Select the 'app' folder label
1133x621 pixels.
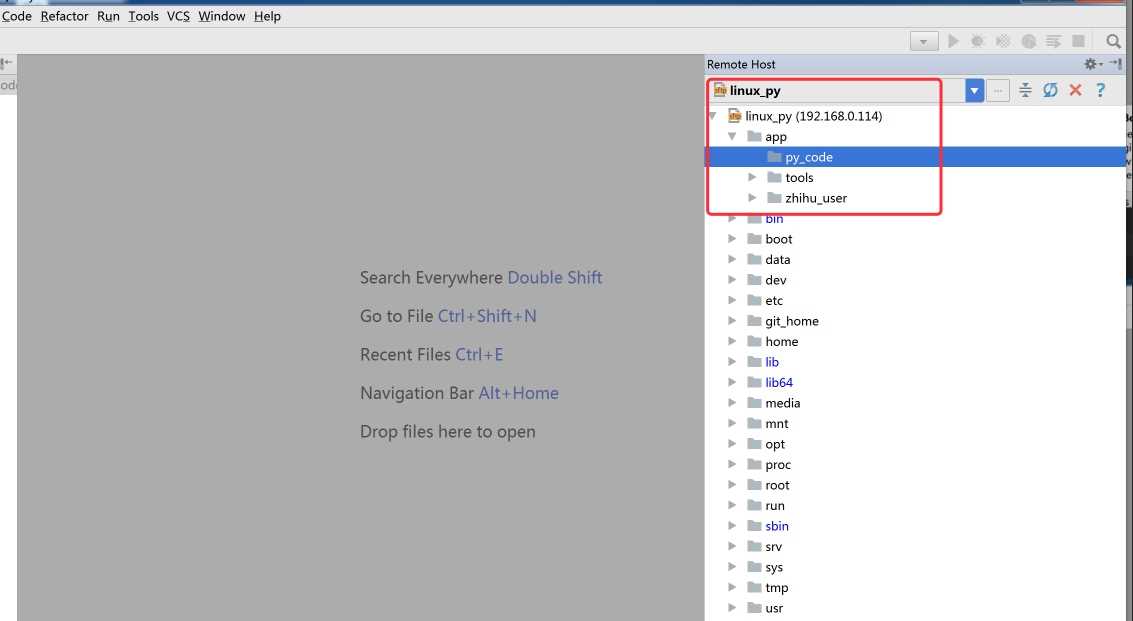click(776, 137)
